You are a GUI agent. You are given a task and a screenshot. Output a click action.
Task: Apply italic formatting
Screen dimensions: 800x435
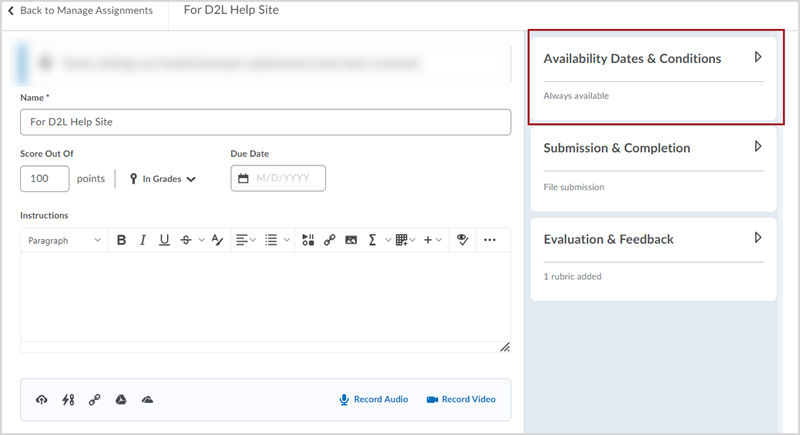(x=143, y=240)
